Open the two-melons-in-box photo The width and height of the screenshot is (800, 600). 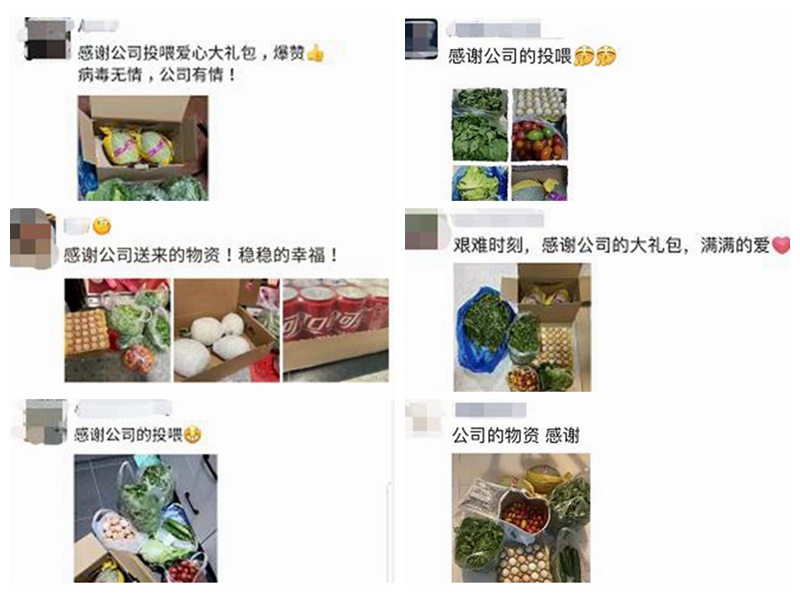pos(143,148)
